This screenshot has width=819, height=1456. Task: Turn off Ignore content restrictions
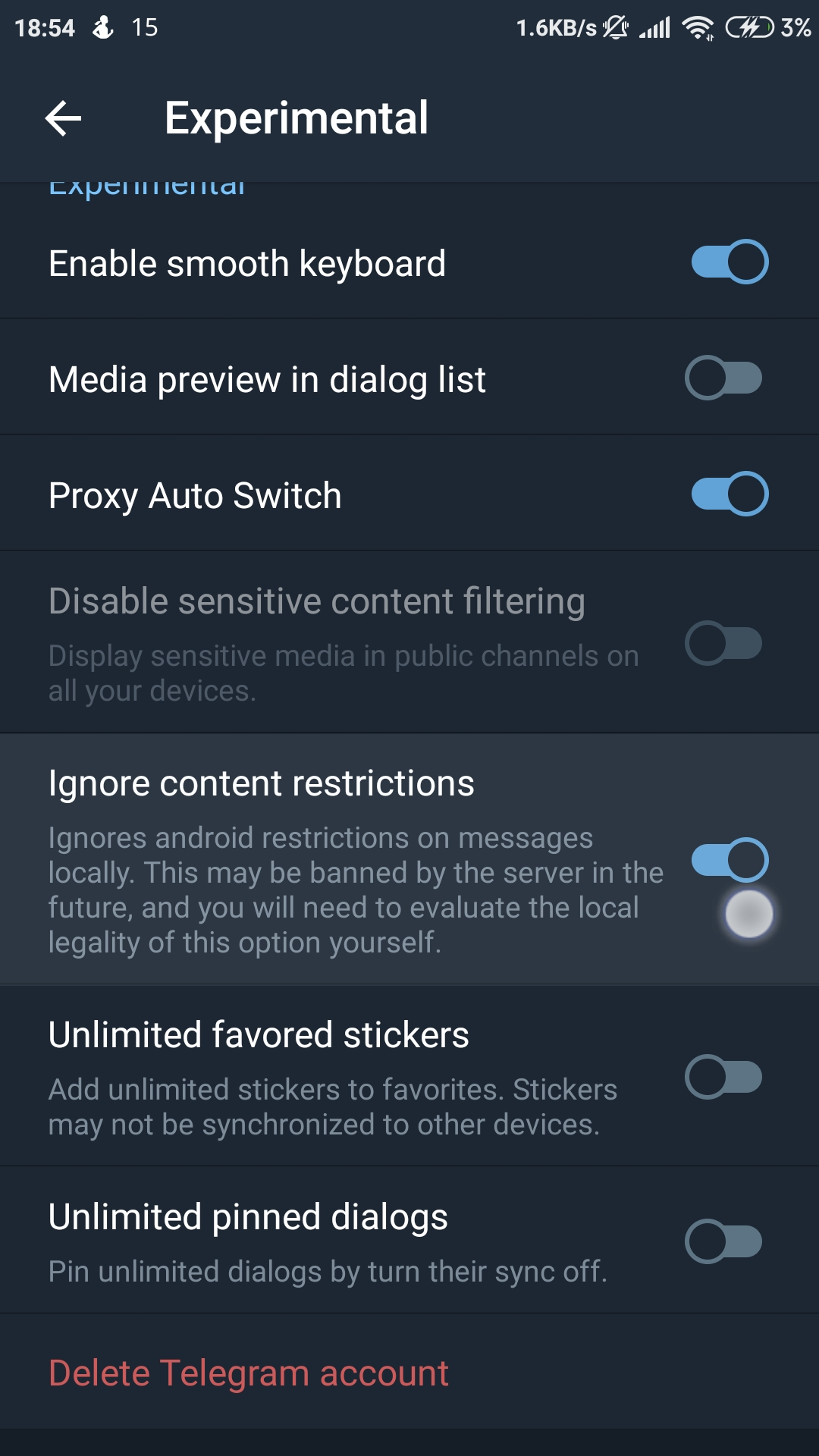[730, 859]
